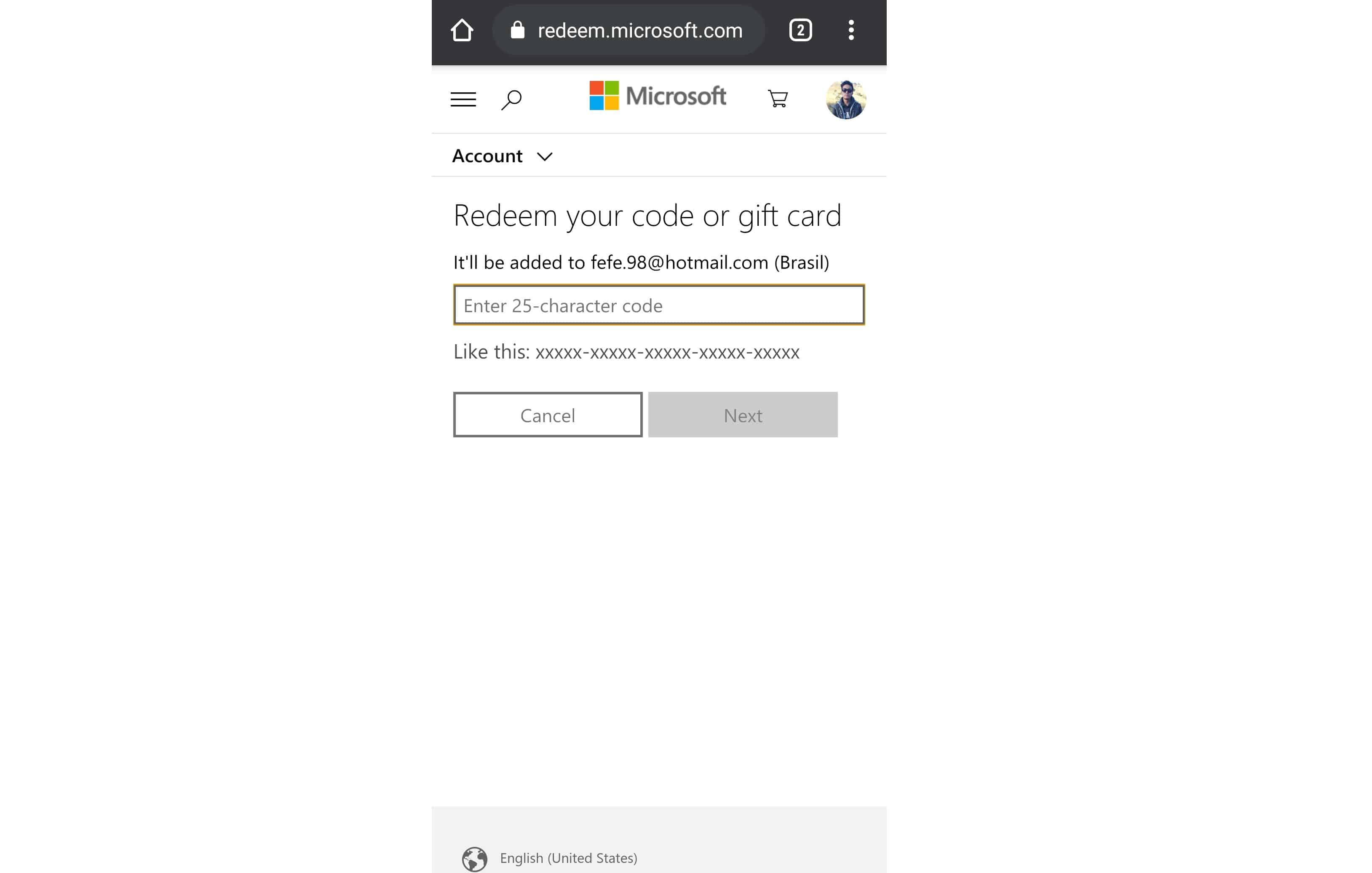This screenshot has width=1372, height=873.
Task: Open the Account menu label
Action: click(x=487, y=155)
